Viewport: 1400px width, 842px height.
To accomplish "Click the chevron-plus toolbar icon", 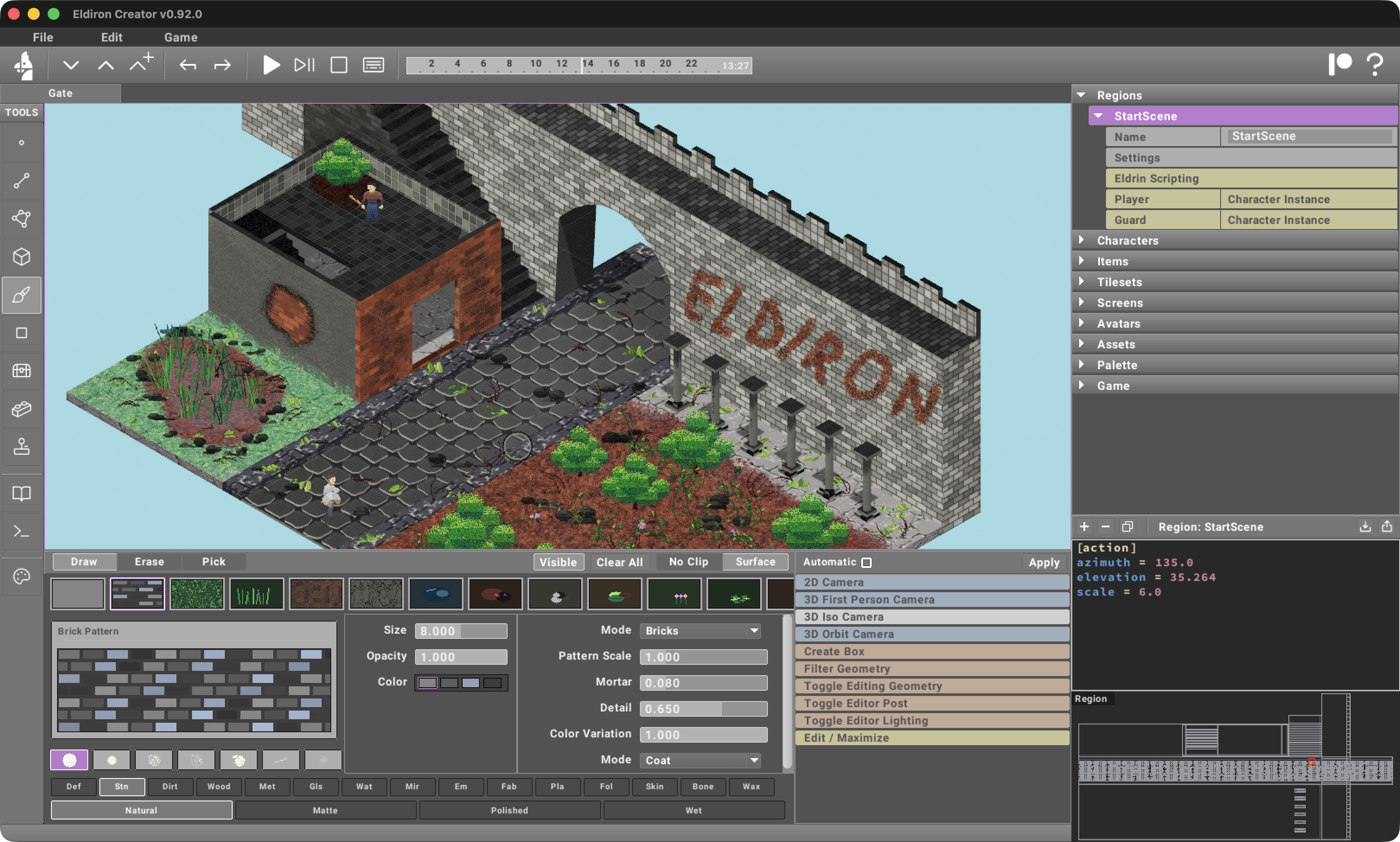I will (141, 62).
